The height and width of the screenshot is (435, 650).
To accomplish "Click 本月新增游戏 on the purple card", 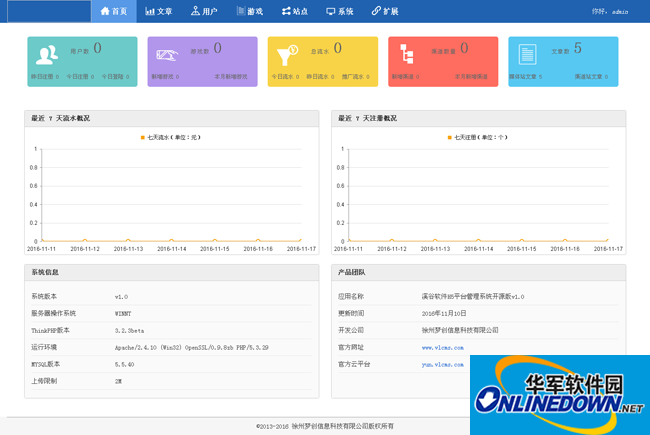I will pos(231,77).
